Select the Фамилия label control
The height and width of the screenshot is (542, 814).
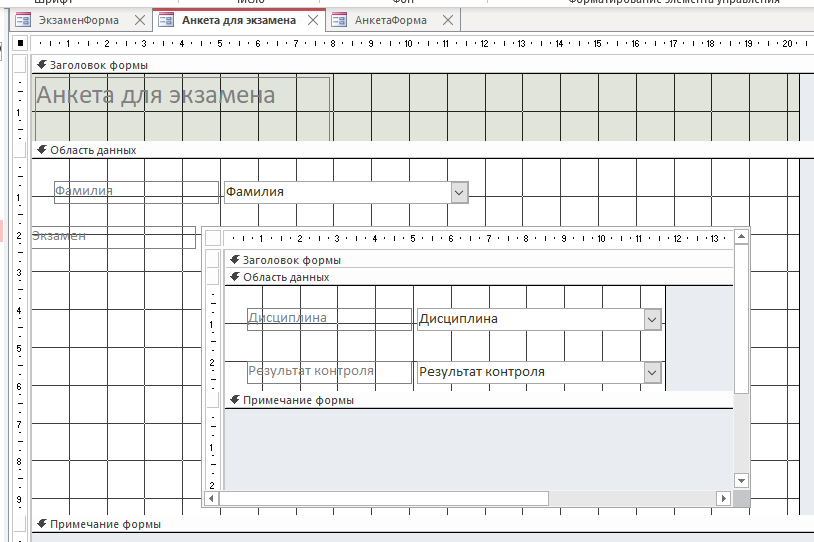point(137,192)
